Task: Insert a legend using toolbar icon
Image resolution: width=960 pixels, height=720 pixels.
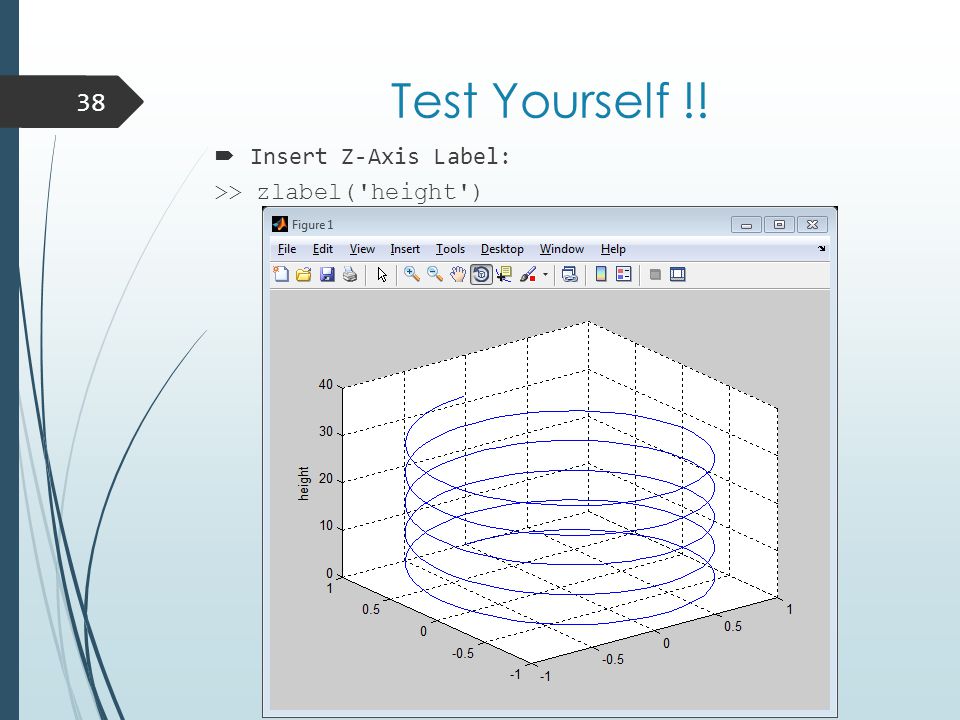Action: pyautogui.click(x=624, y=274)
